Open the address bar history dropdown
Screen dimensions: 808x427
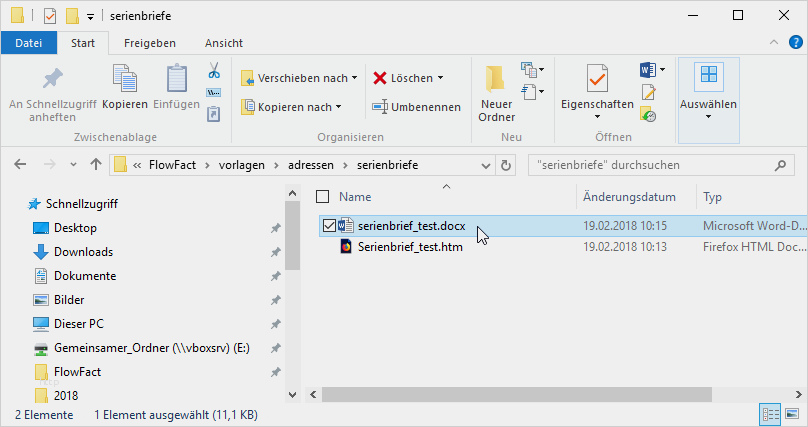(x=485, y=165)
